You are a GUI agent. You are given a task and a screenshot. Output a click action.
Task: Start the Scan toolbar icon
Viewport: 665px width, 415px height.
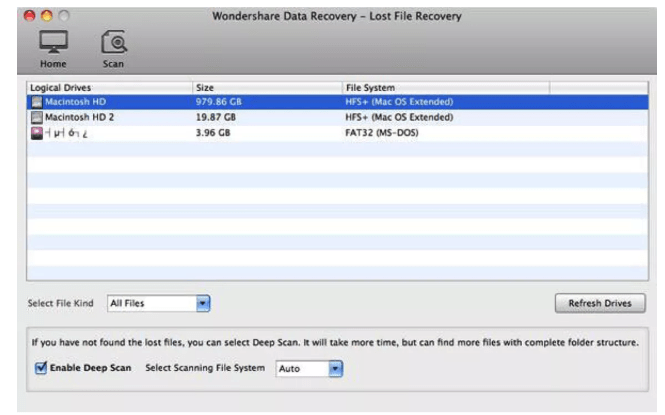pos(113,49)
